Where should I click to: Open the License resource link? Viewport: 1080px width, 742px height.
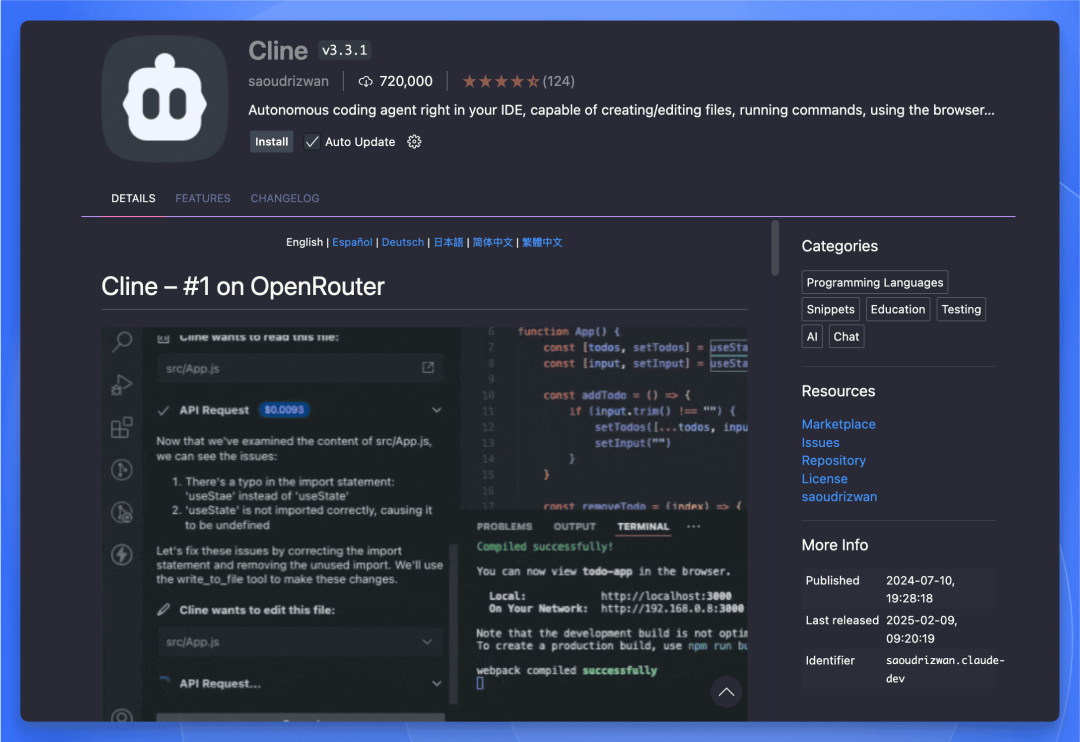pyautogui.click(x=824, y=478)
